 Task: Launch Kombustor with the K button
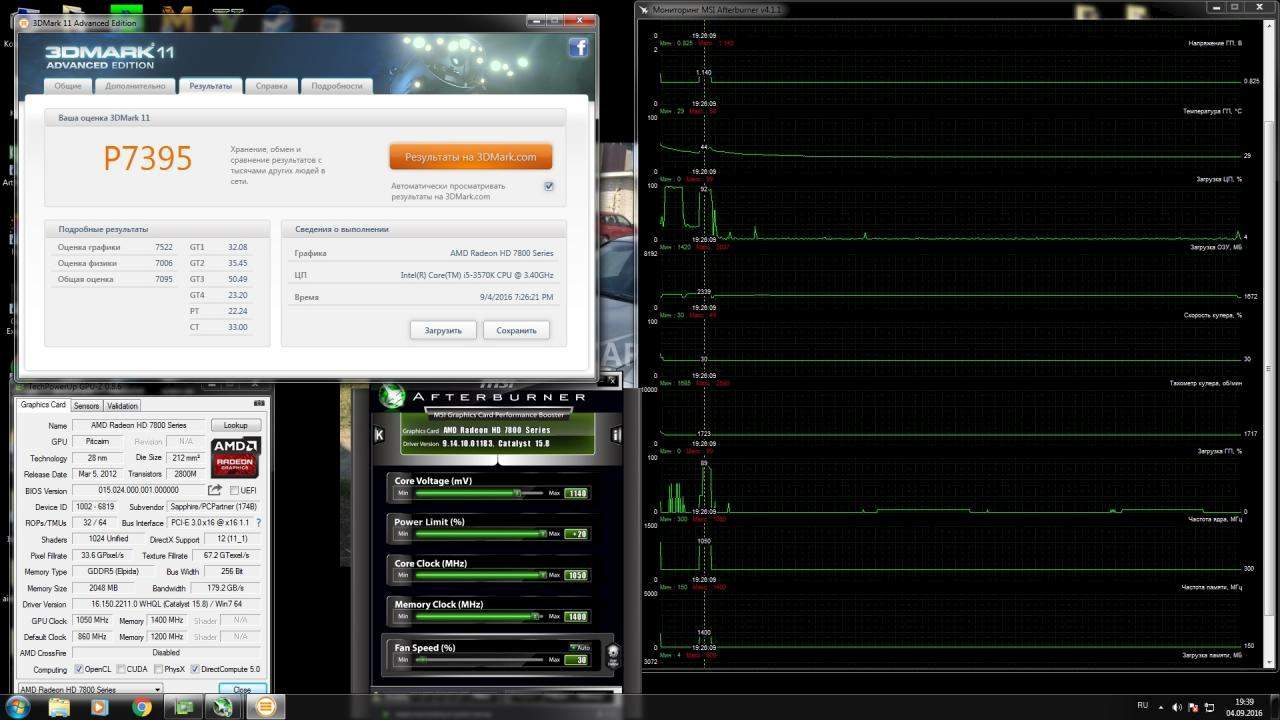tap(379, 435)
